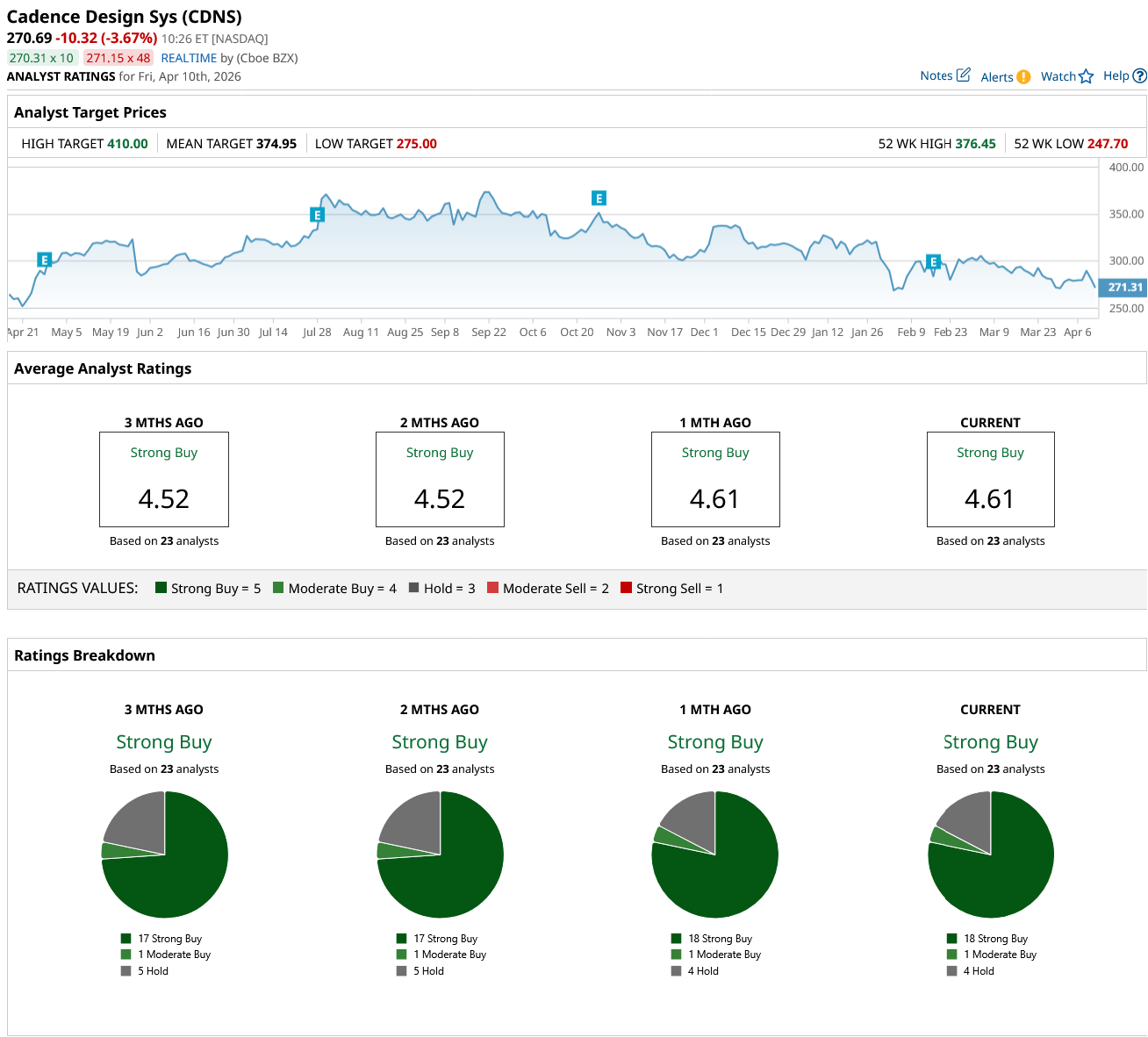Click the current ratings breakdown pie chart
Screen dimensions: 1148x1037
990,855
